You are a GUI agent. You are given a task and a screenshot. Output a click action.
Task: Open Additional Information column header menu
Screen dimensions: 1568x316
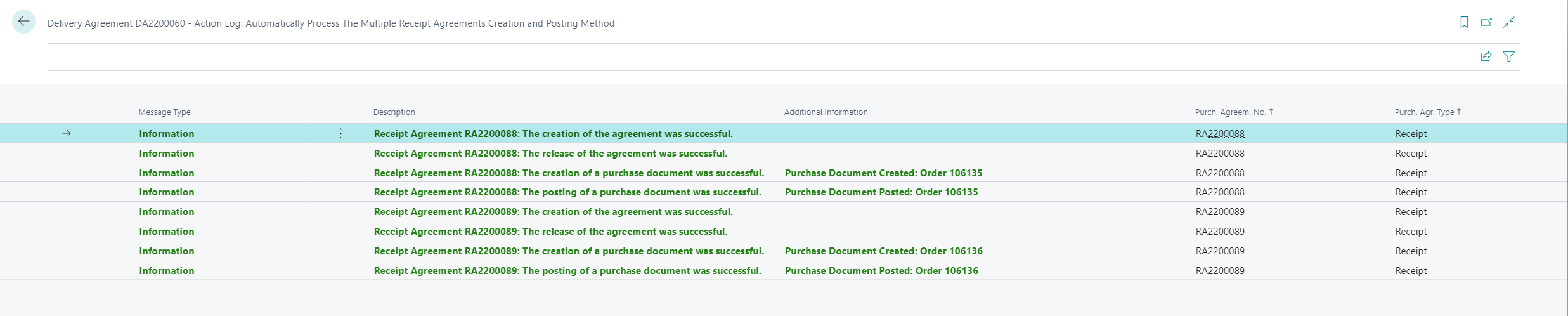[x=826, y=112]
